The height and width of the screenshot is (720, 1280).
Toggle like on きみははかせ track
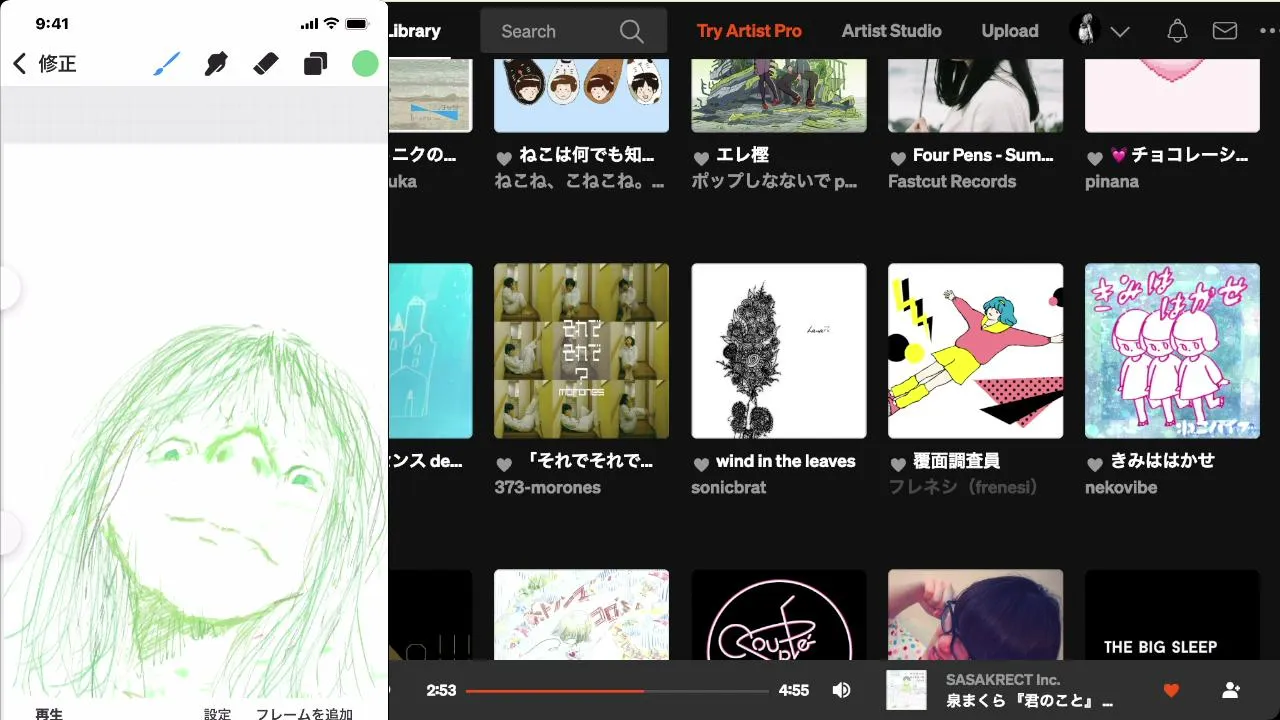pos(1095,464)
